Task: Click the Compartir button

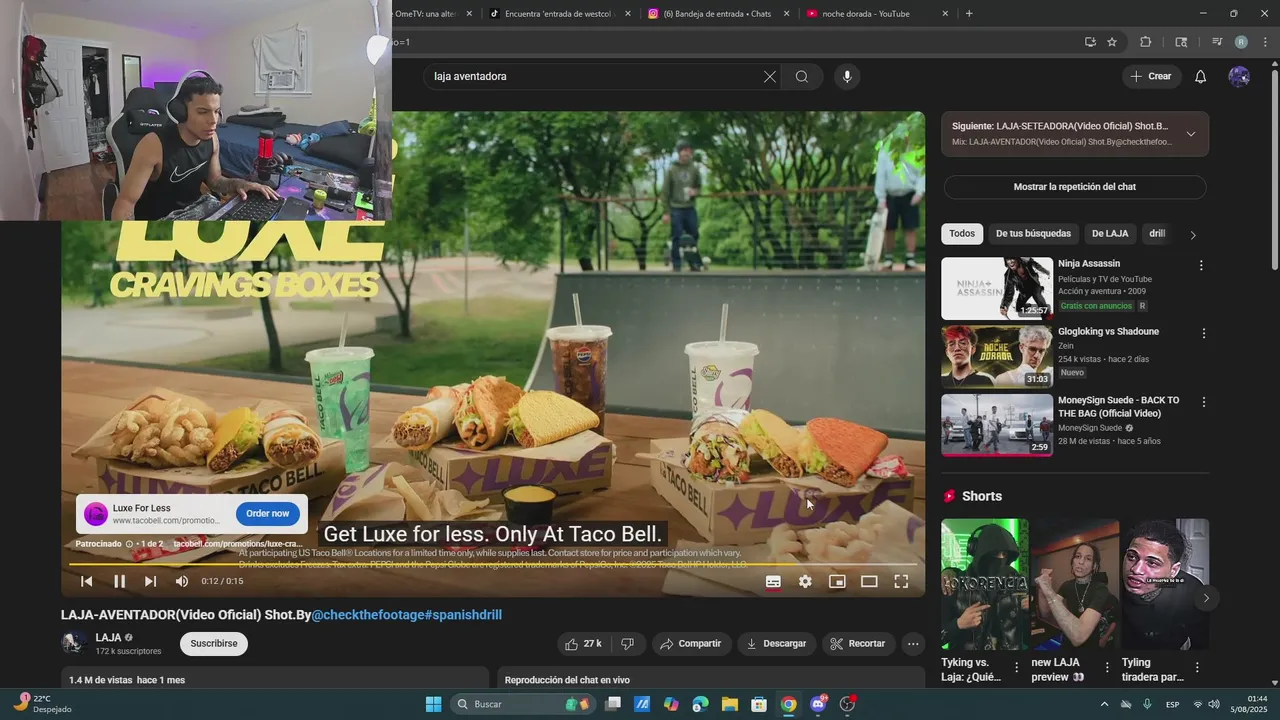Action: pos(691,644)
